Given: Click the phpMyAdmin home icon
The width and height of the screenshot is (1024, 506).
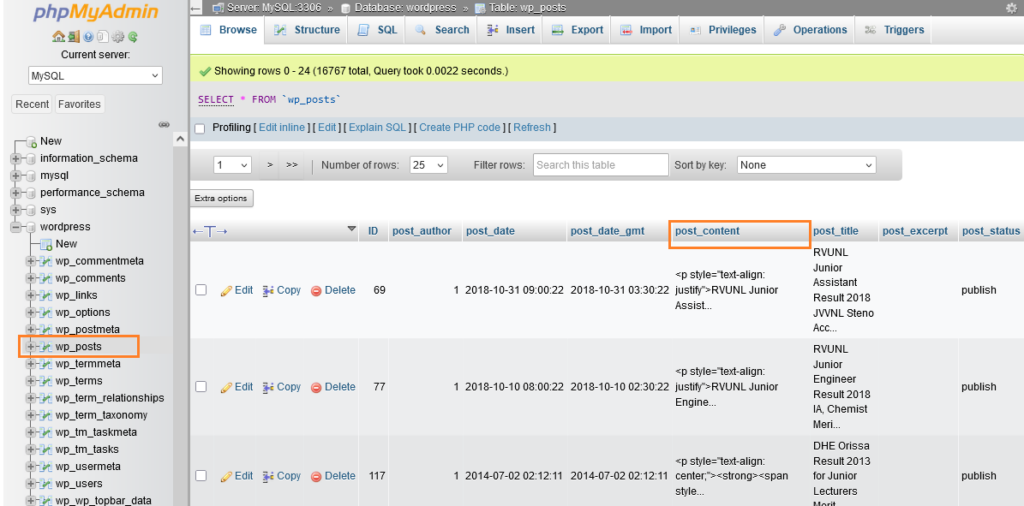Looking at the screenshot, I should tap(57, 37).
